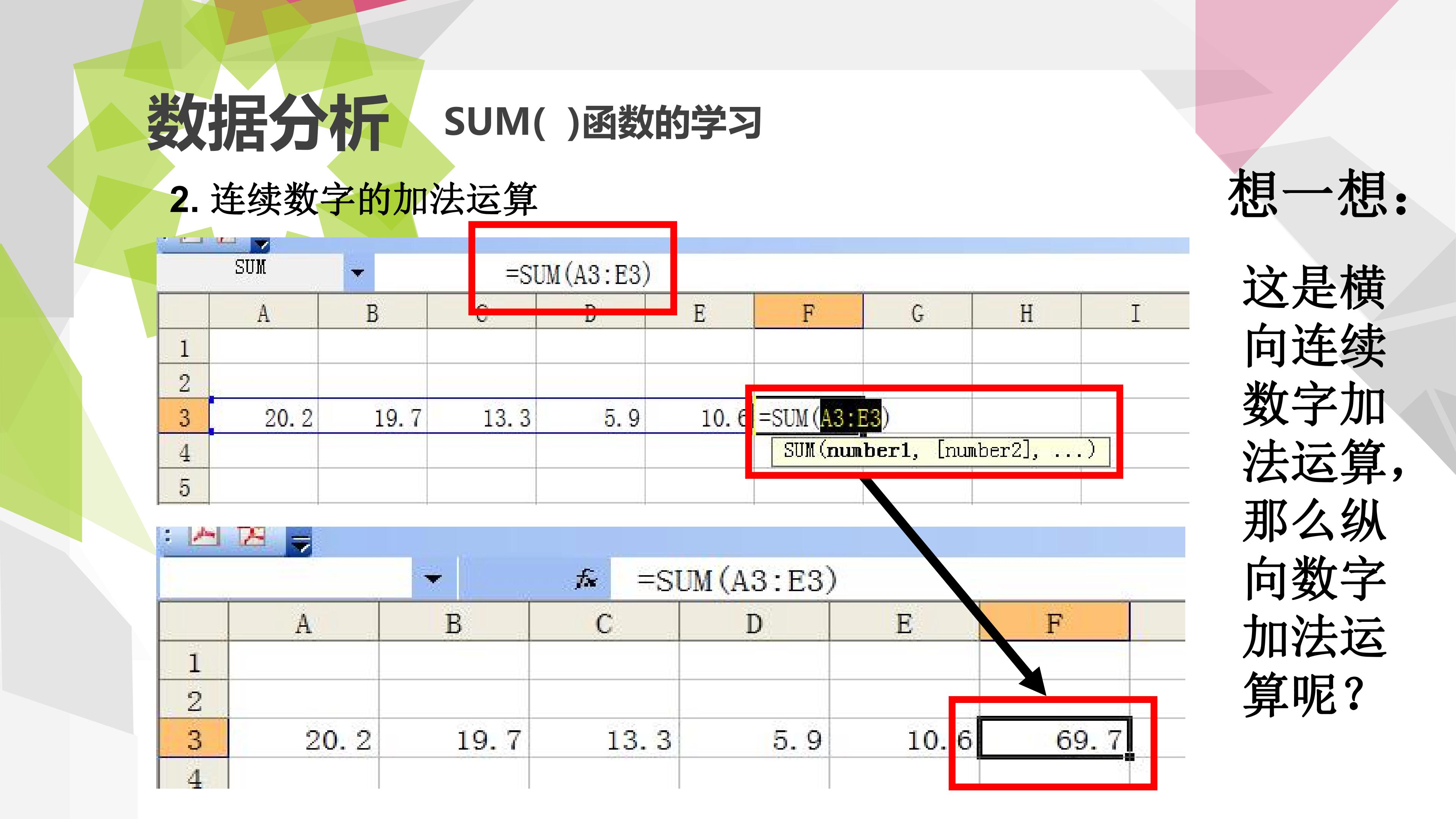This screenshot has height=819, width=1456.
Task: Click cell 13.3 in lower spreadsheet
Action: [x=604, y=738]
